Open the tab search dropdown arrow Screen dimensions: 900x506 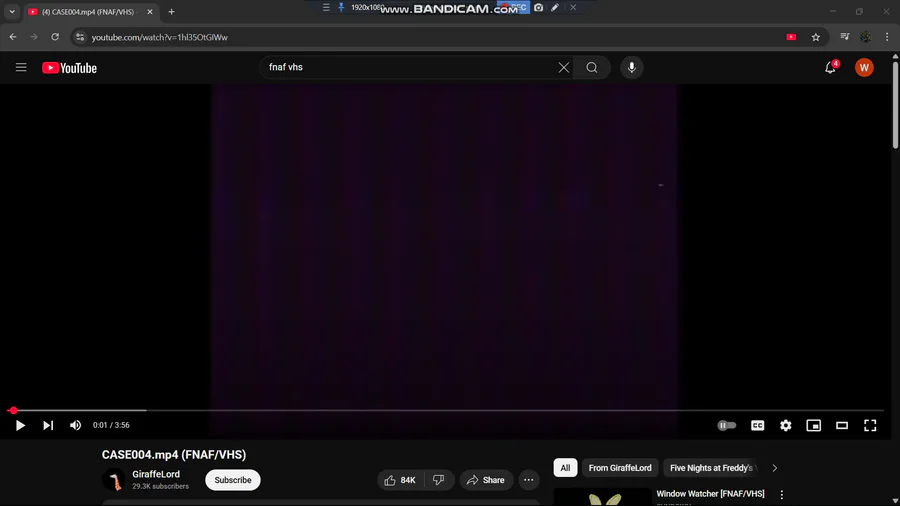click(12, 11)
